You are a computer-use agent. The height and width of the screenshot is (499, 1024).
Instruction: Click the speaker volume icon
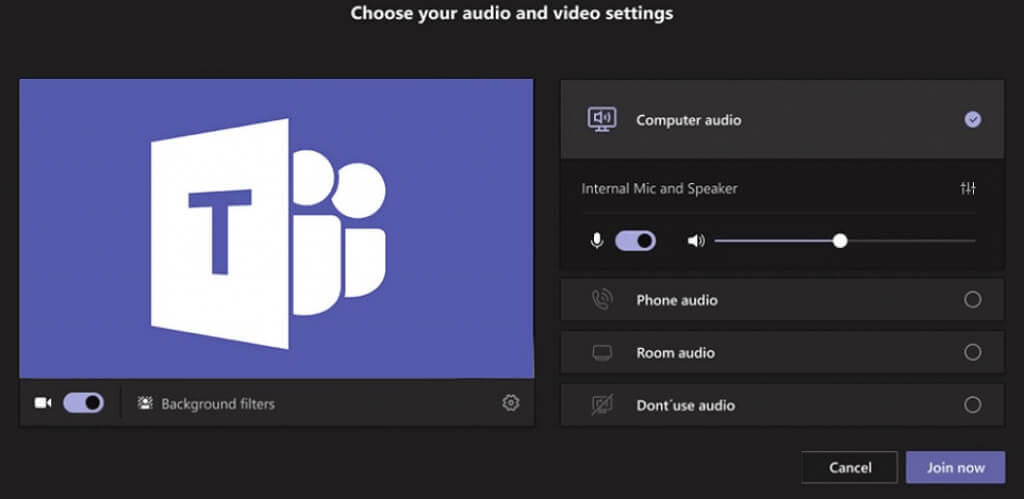point(696,241)
